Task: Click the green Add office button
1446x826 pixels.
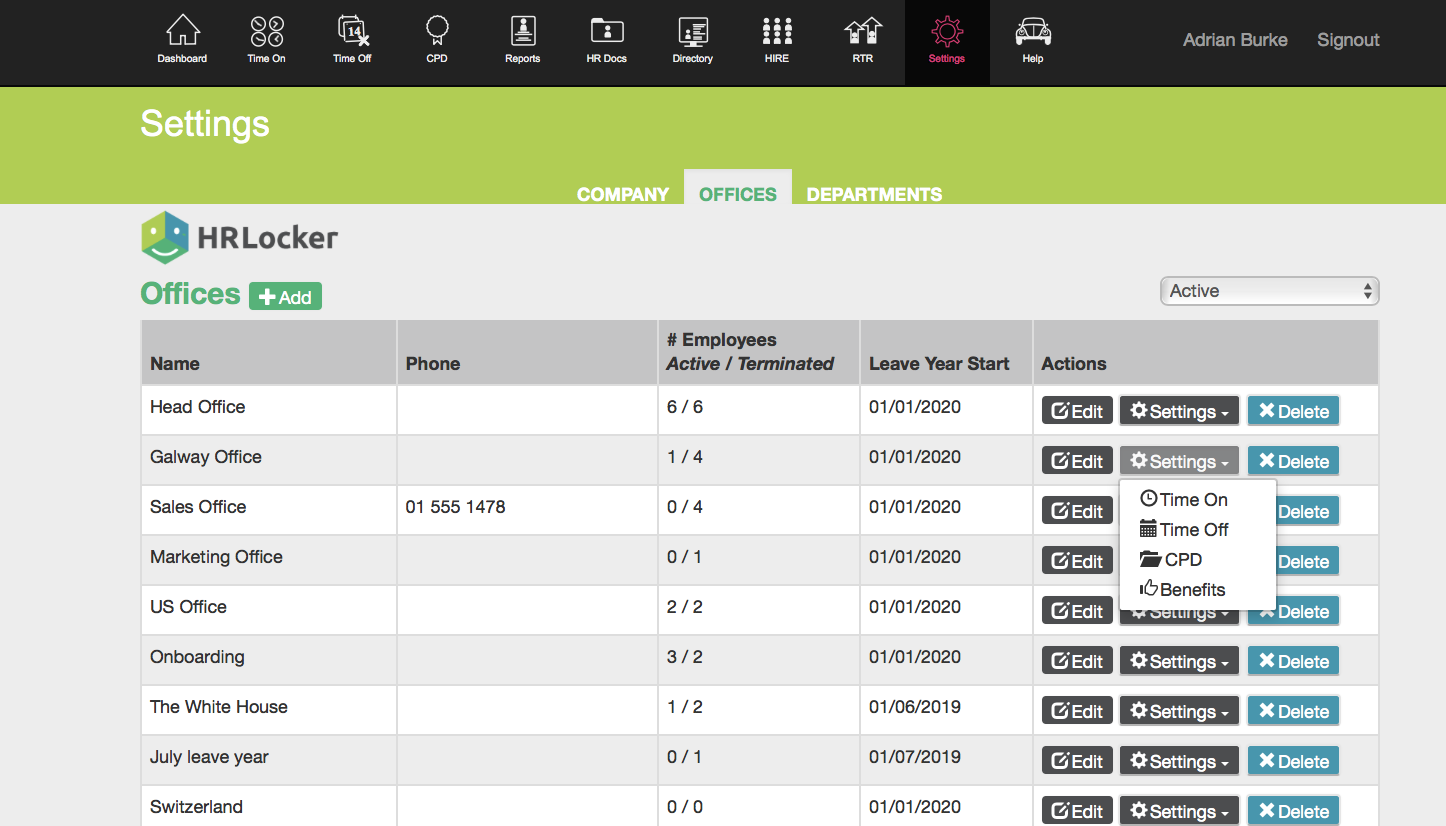Action: [x=285, y=297]
